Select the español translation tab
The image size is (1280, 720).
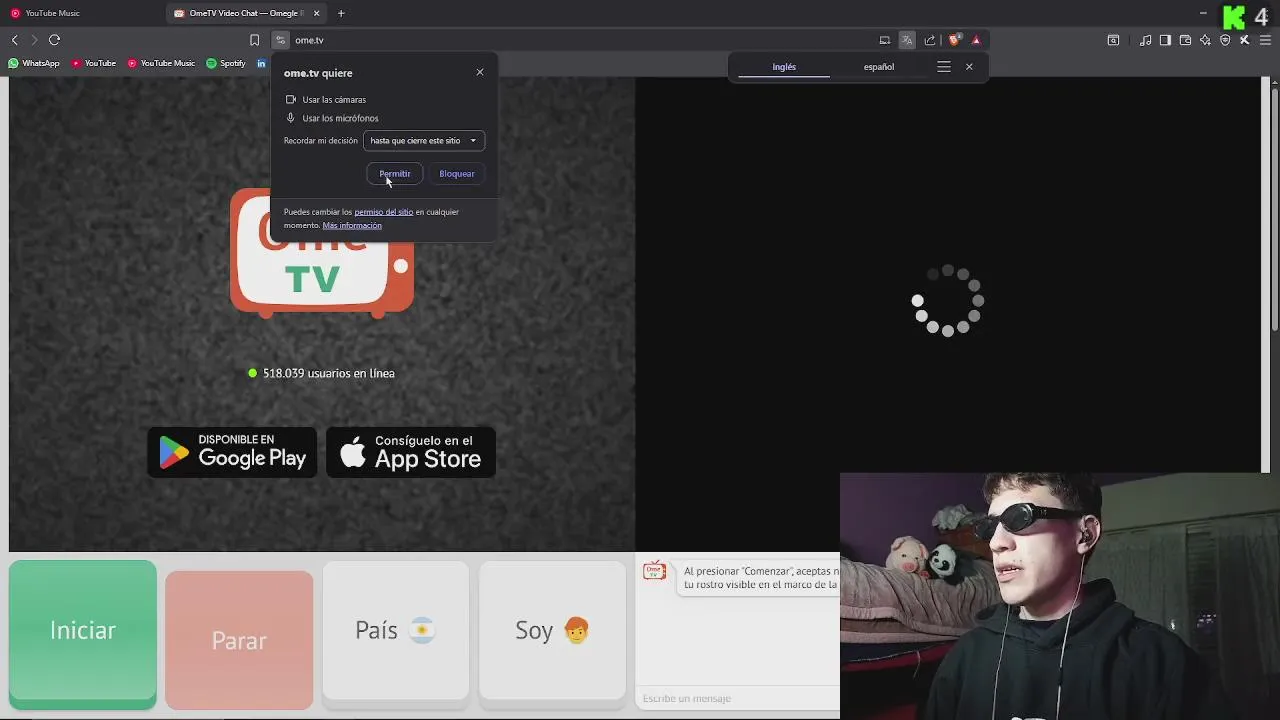point(879,67)
